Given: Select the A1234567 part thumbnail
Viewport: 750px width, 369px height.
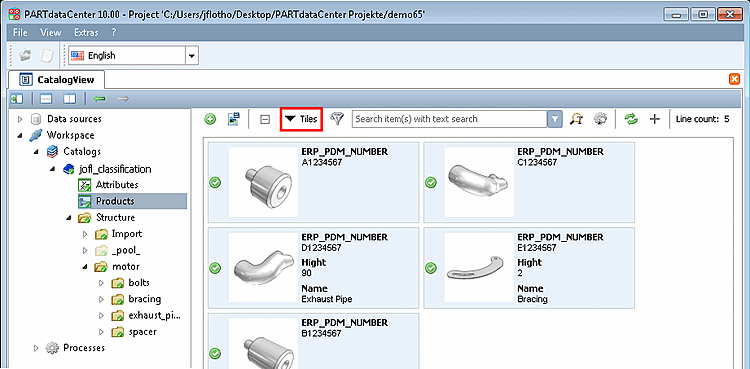Looking at the screenshot, I should pyautogui.click(x=264, y=182).
